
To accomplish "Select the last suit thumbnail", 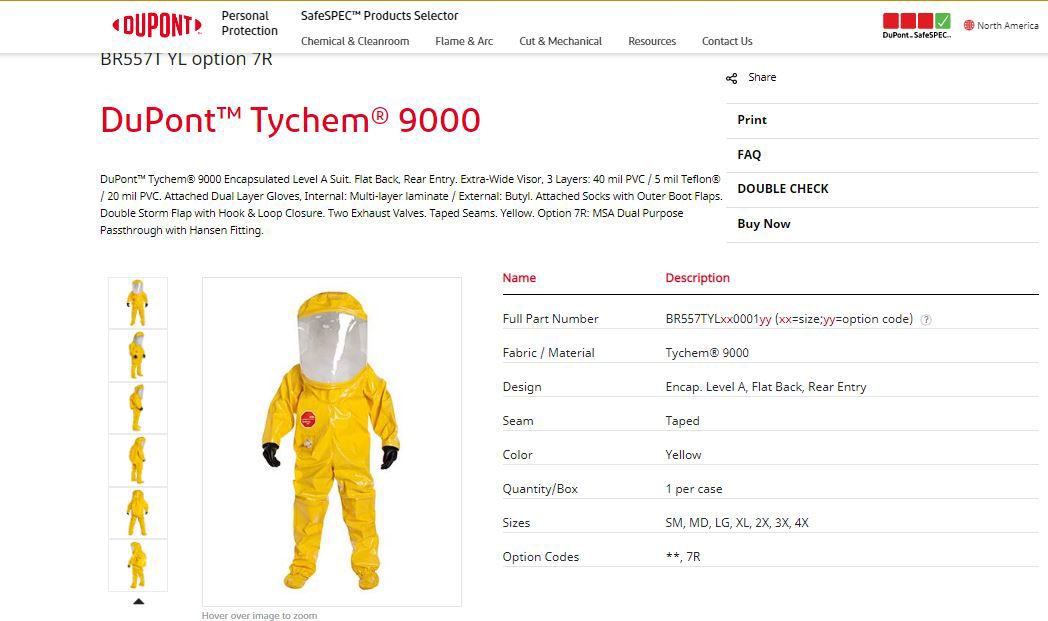I will click(x=138, y=566).
